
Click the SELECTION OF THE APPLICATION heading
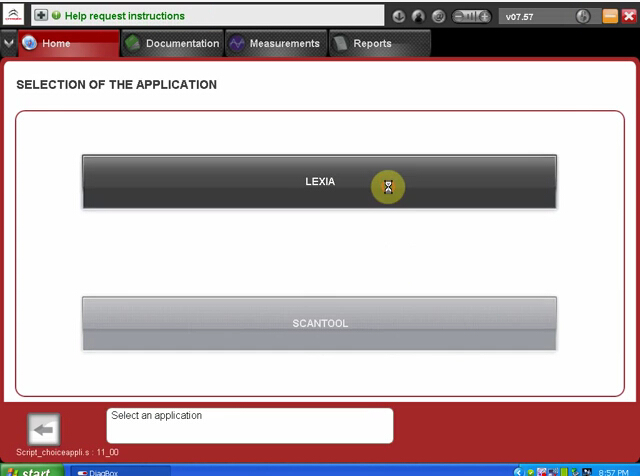(116, 85)
